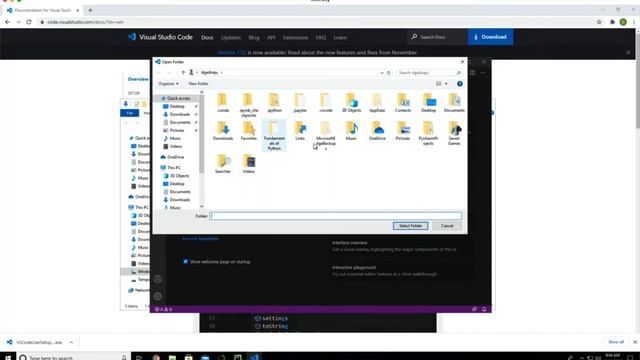Select the .ipynb_checkpoints folder
Screen dimensions: 640x360
pyautogui.click(x=249, y=105)
